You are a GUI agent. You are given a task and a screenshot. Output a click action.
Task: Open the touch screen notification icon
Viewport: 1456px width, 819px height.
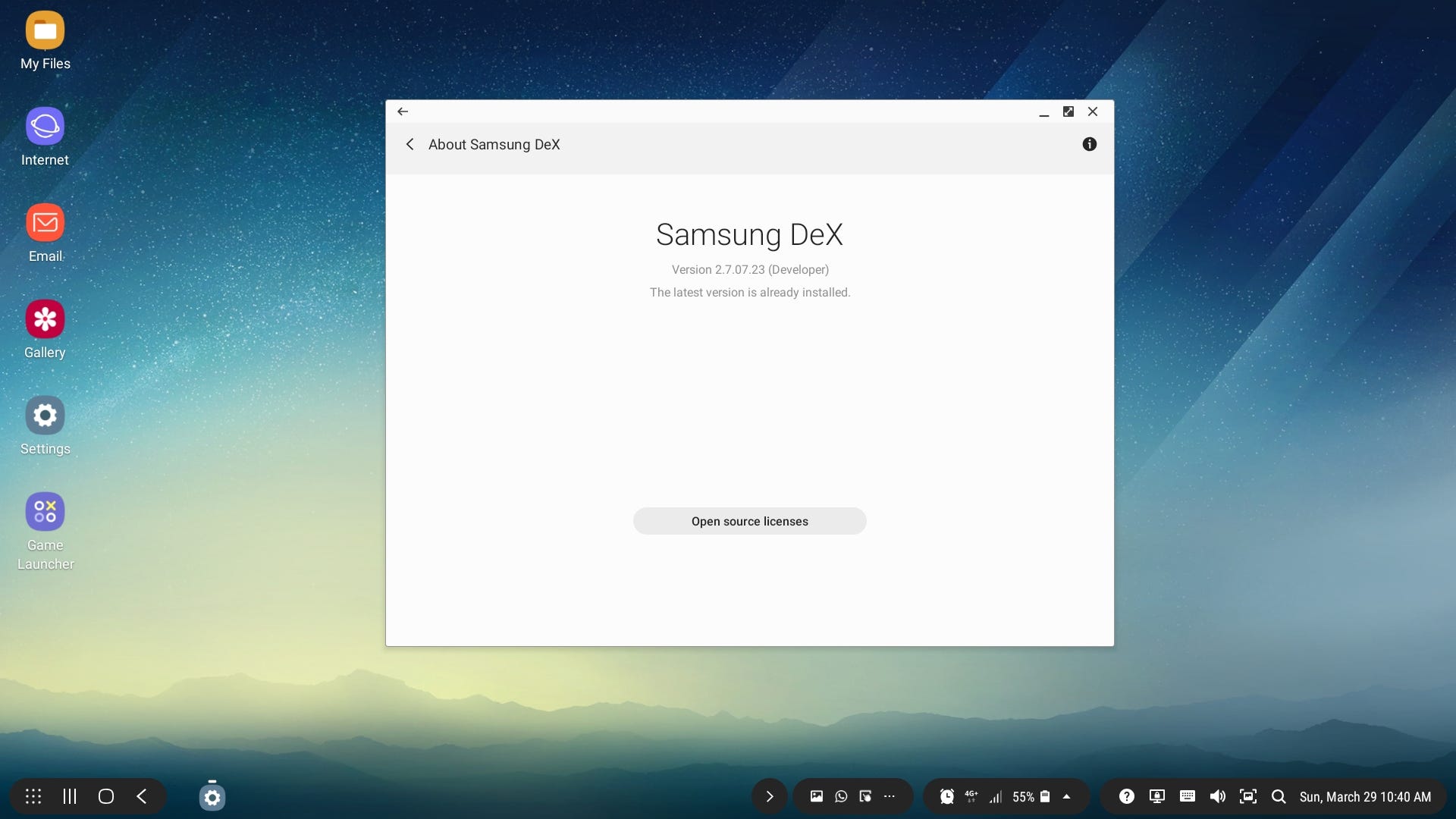(865, 796)
